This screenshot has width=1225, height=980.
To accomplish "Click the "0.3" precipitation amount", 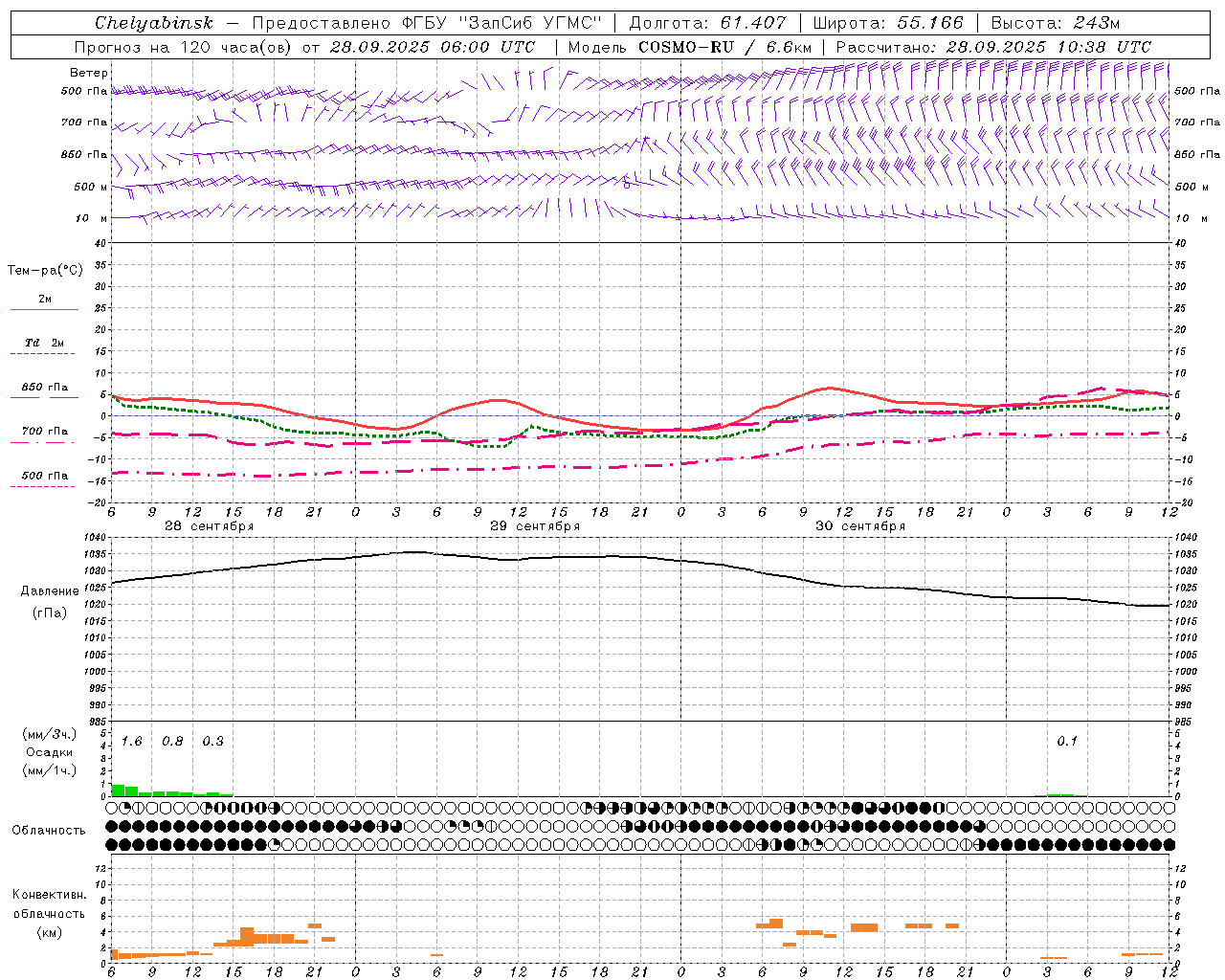I will point(212,742).
